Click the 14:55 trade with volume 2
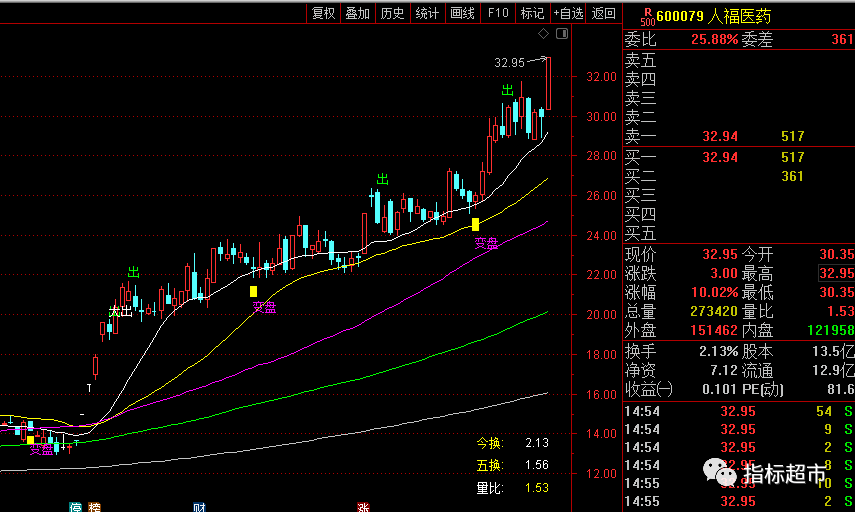855x512 pixels. (x=739, y=502)
